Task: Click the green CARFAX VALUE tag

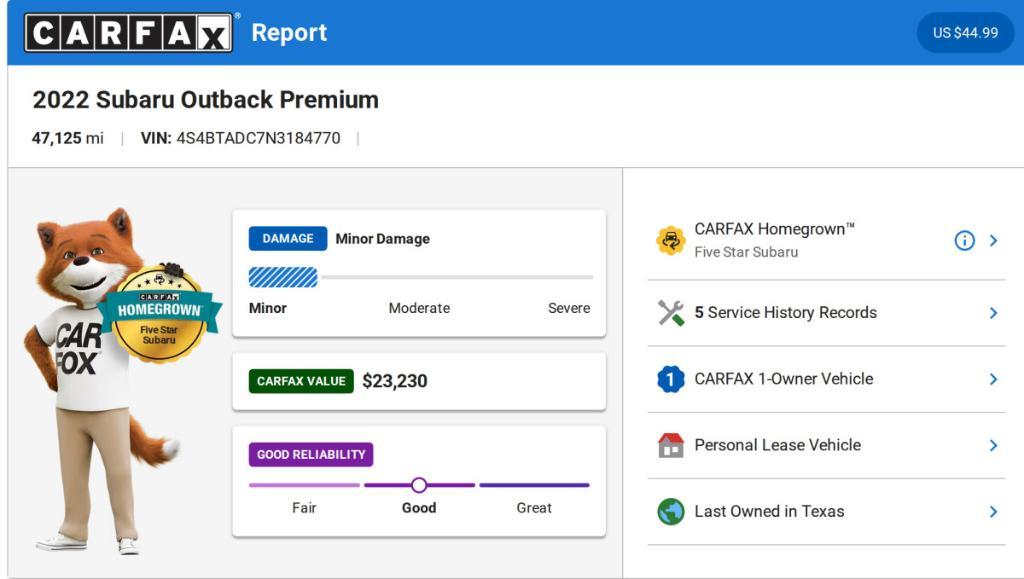Action: (301, 381)
